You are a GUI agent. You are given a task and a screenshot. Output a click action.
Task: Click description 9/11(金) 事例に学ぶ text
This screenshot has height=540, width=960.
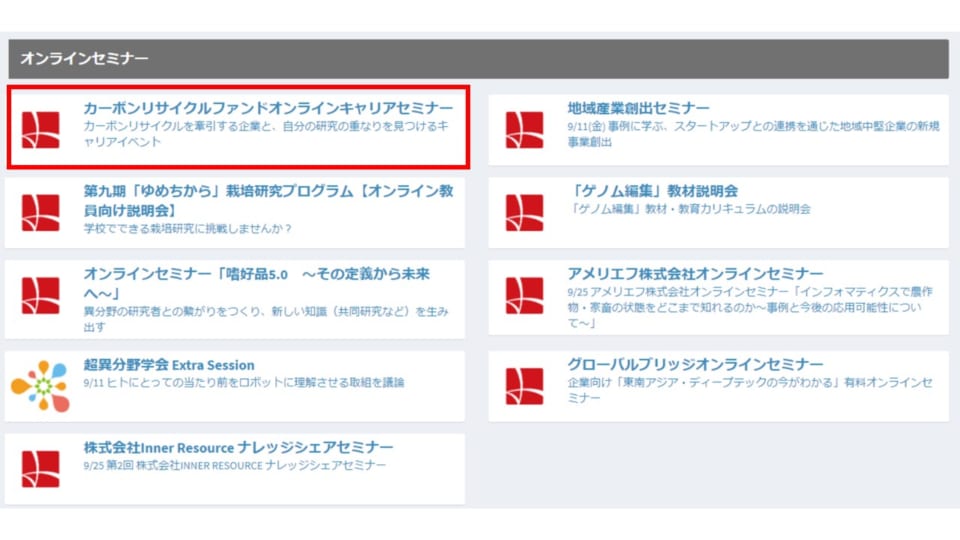pyautogui.click(x=753, y=133)
